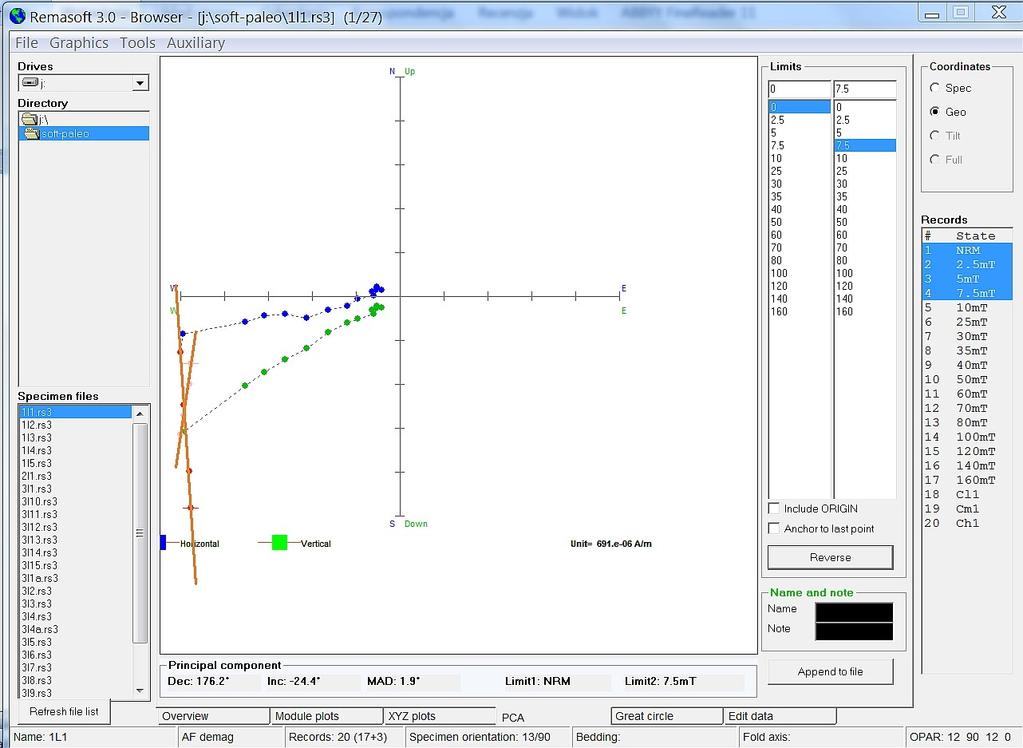Select the soft-paleo folder
Image resolution: width=1023 pixels, height=748 pixels.
tap(84, 133)
